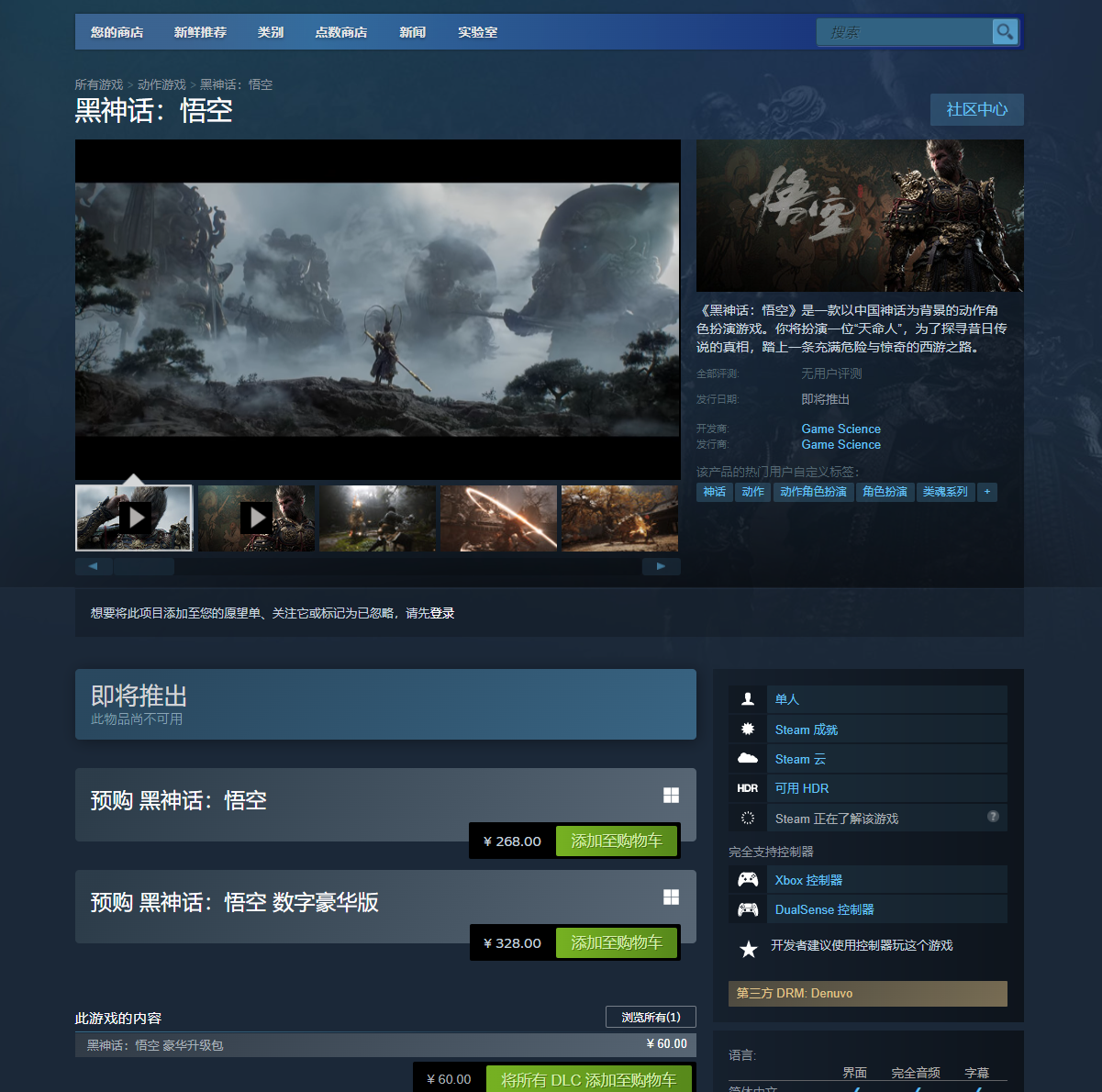Click the main trailer video player
This screenshot has height=1092, width=1102.
[x=378, y=309]
